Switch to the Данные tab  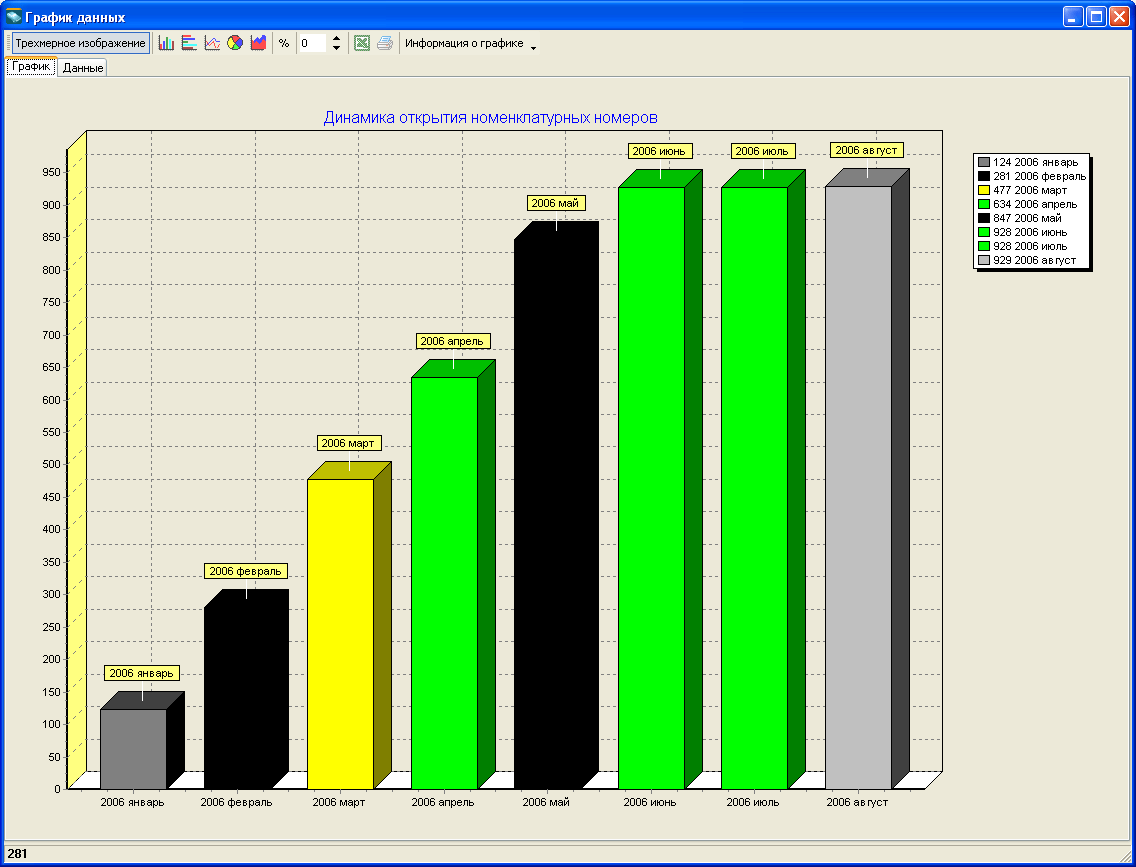coord(83,67)
